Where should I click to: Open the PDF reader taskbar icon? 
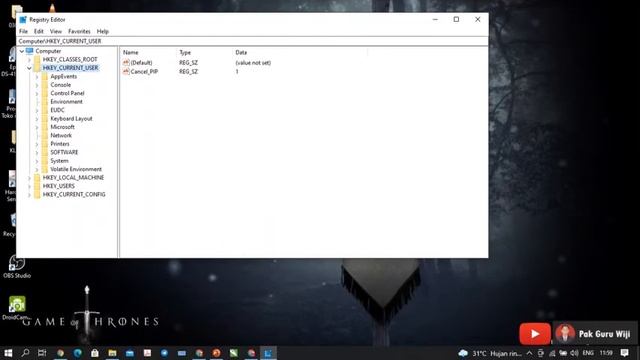pos(147,353)
